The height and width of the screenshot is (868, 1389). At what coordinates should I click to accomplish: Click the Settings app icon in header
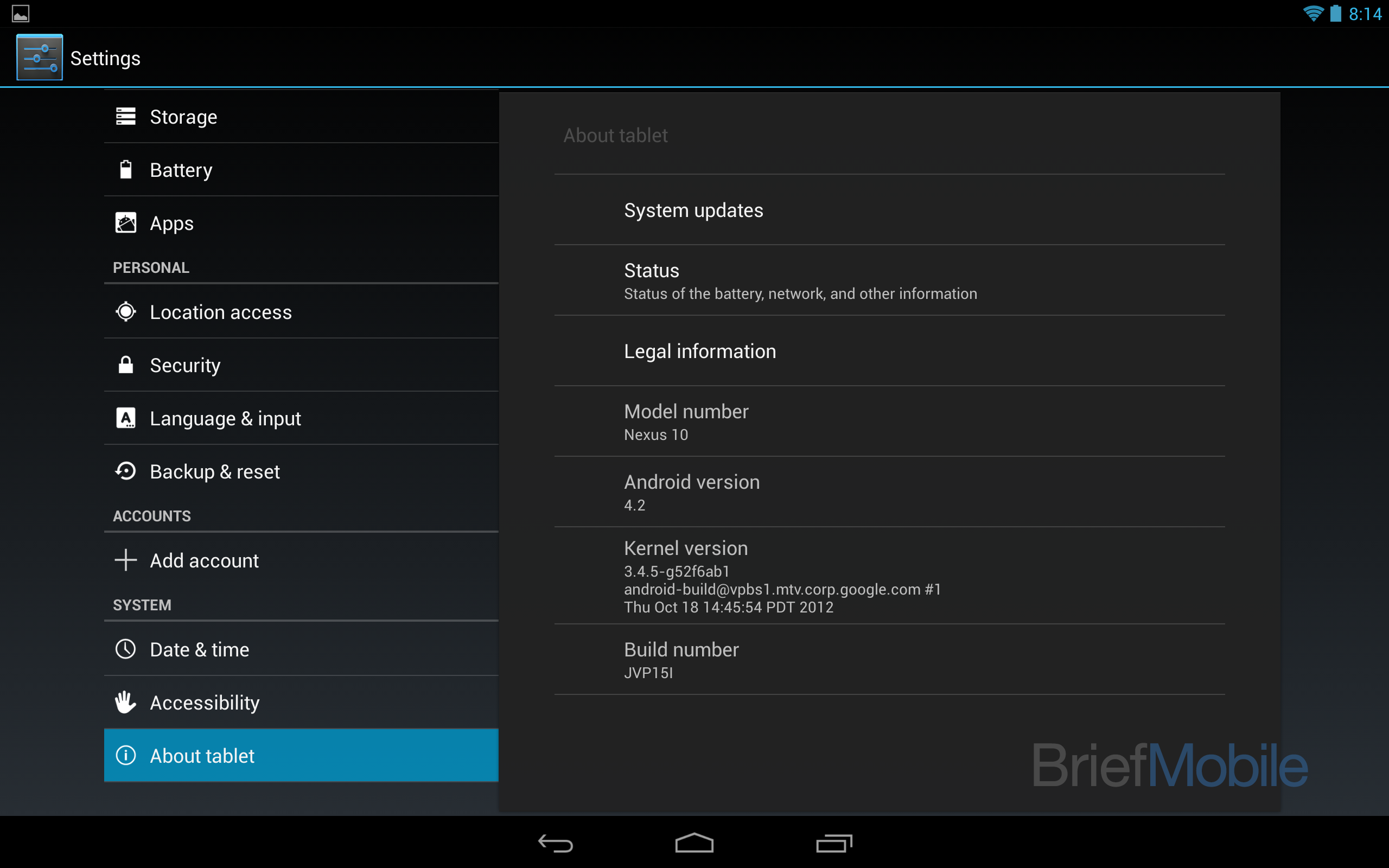(x=37, y=57)
